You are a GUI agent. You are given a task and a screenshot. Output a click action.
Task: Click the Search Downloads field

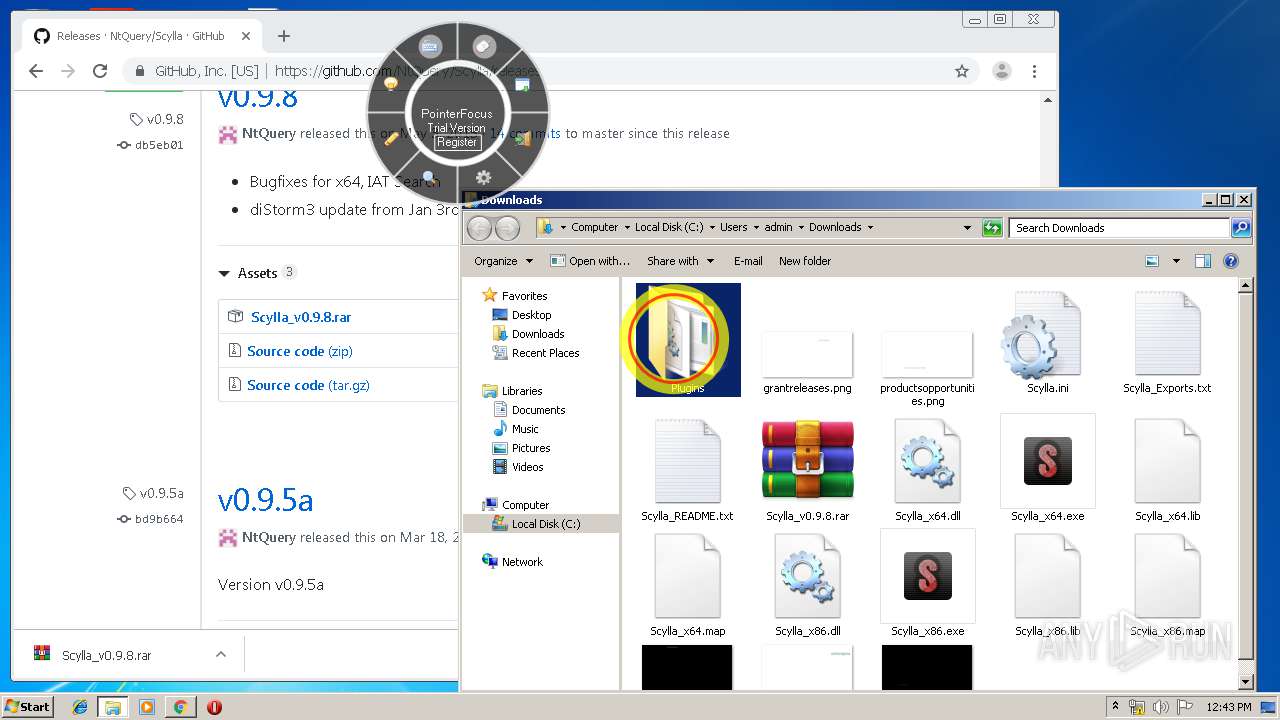1120,228
